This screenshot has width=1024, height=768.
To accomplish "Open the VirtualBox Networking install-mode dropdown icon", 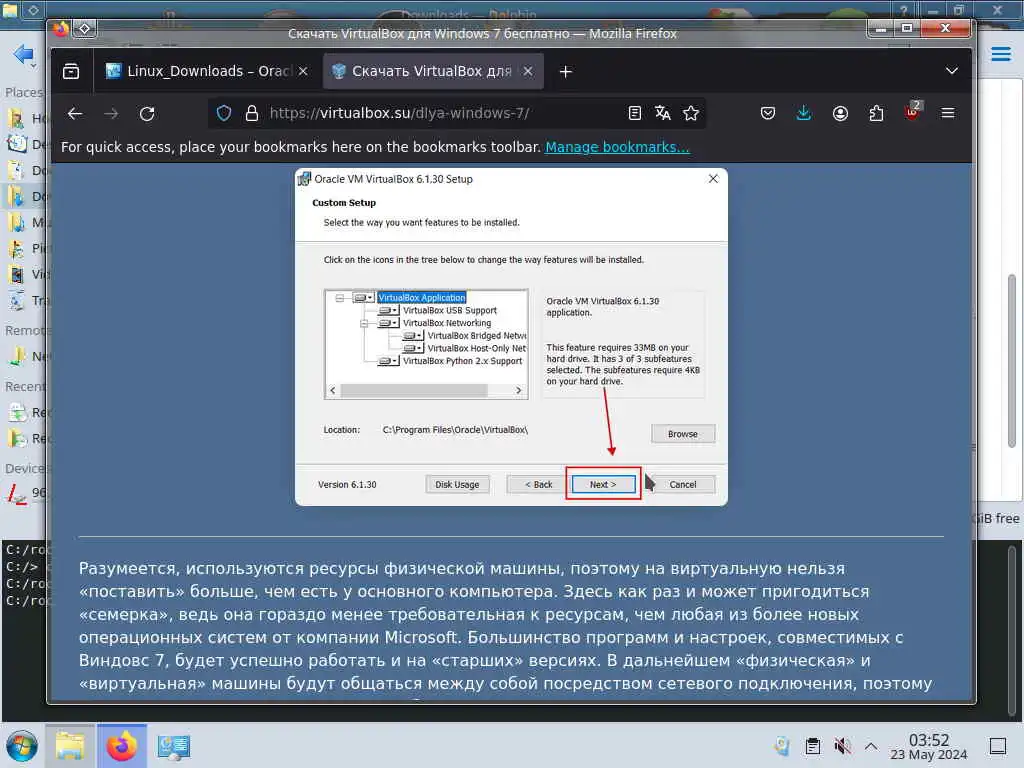I will pyautogui.click(x=389, y=323).
